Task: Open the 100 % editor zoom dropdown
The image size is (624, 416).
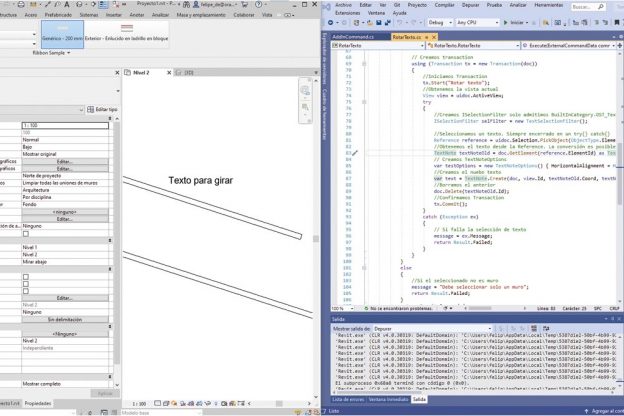Action: [342, 308]
